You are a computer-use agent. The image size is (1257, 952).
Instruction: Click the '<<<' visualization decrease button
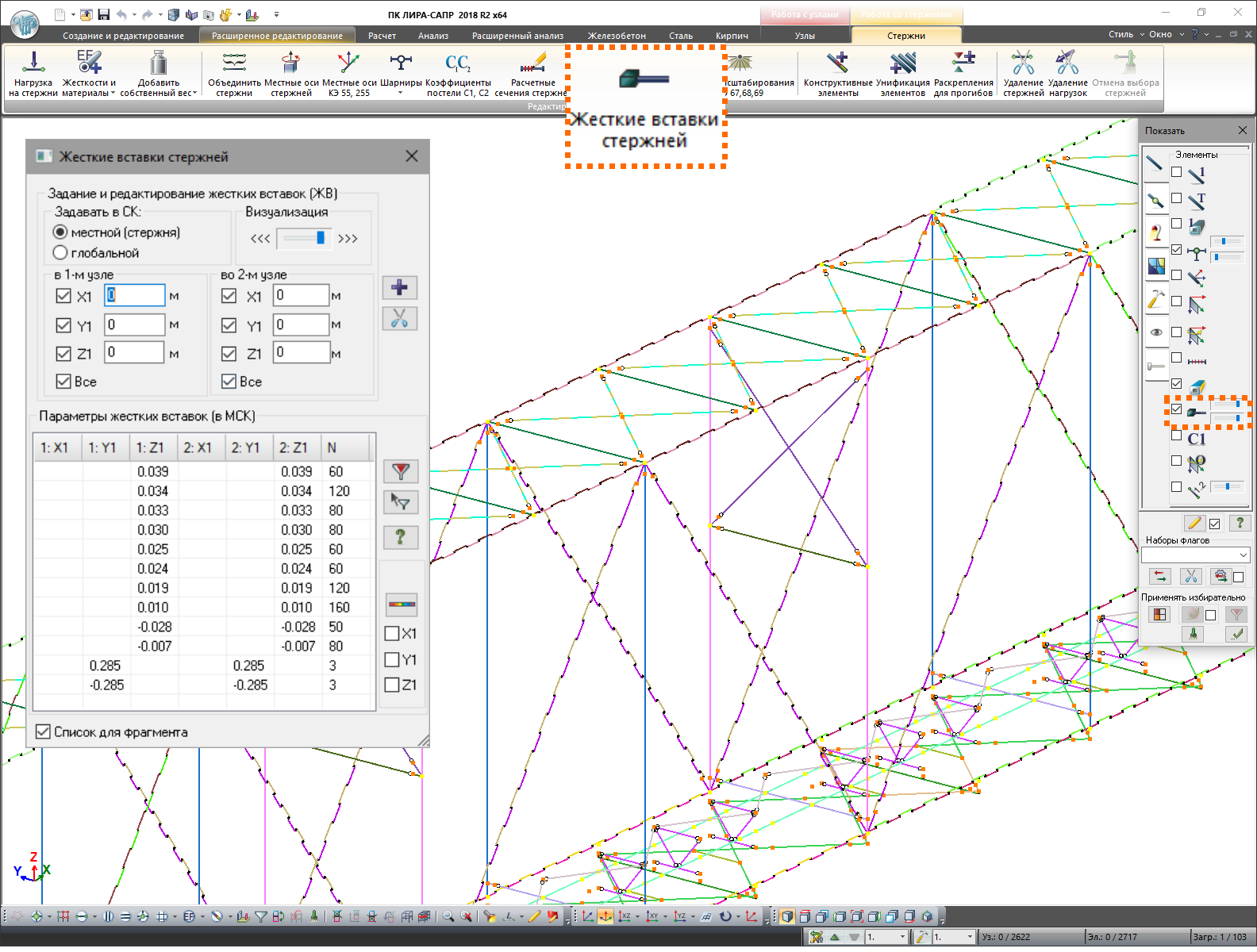point(260,239)
